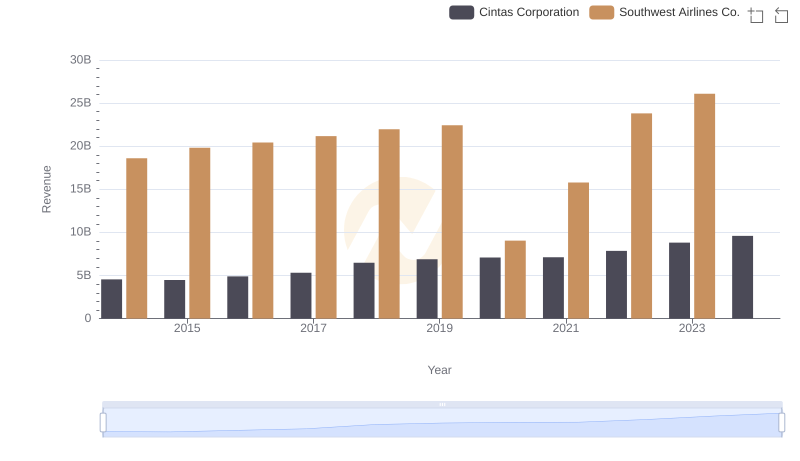The image size is (800, 461).
Task: Click the zoom reset restore icon
Action: 781,15
